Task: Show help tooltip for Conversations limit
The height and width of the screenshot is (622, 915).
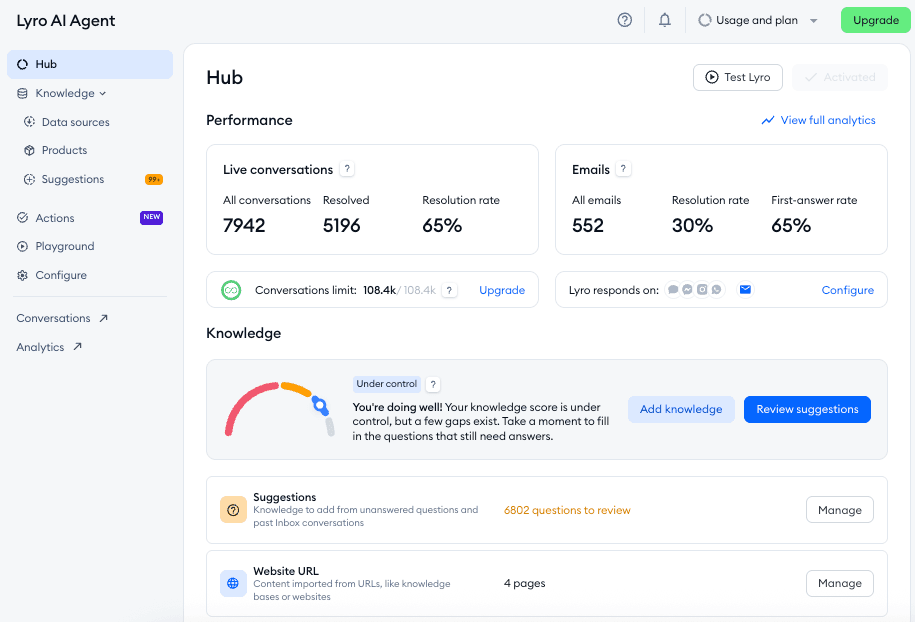Action: (x=449, y=290)
